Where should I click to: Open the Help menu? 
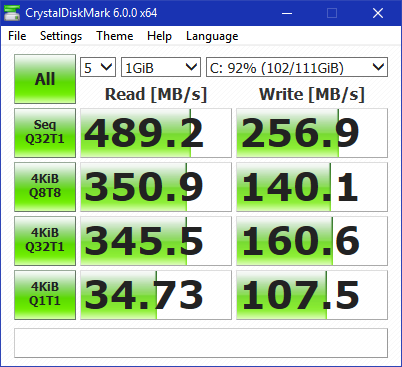159,36
